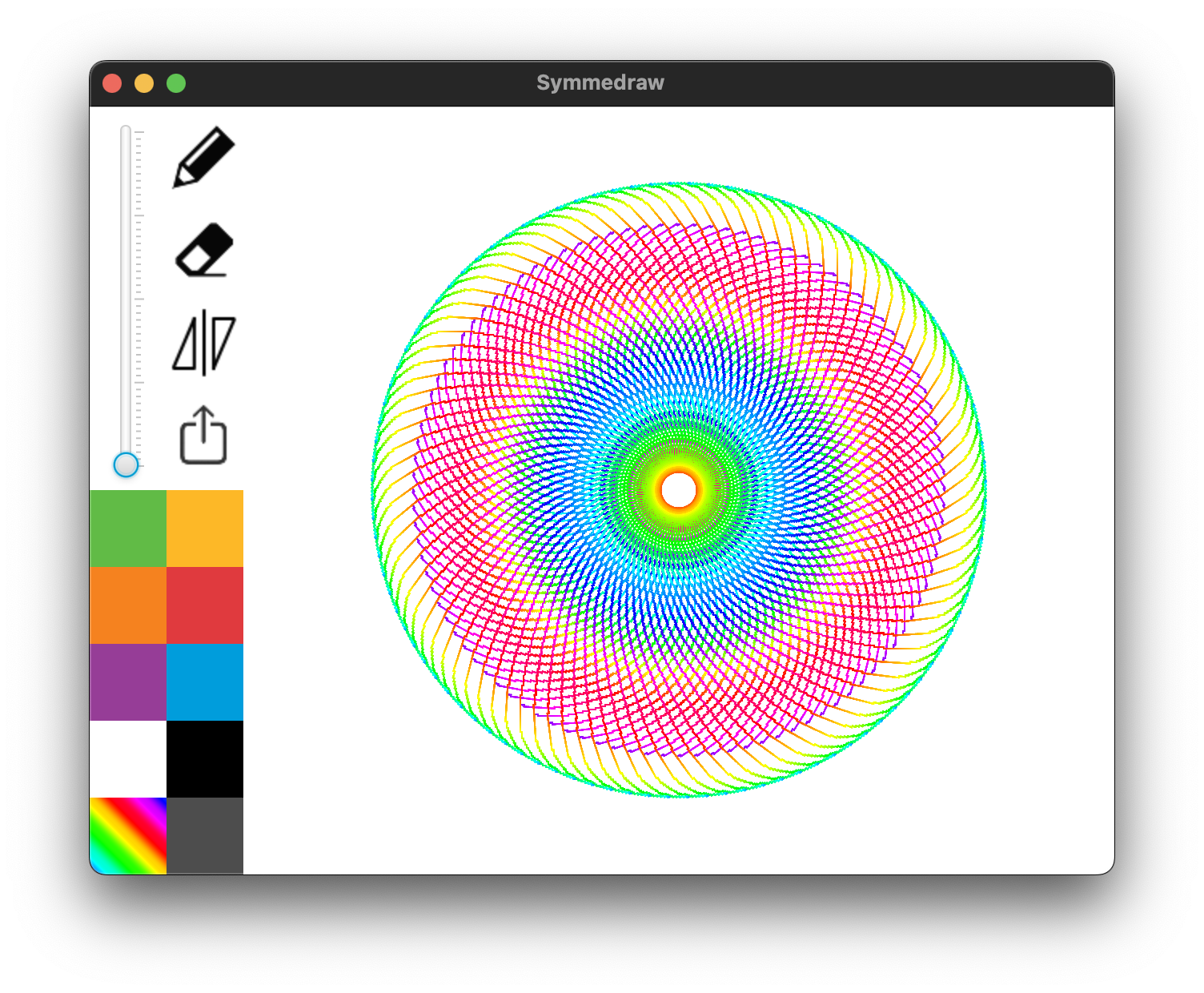Viewport: 1204px width, 993px height.
Task: Click the center of the drawn spiral
Action: click(679, 490)
